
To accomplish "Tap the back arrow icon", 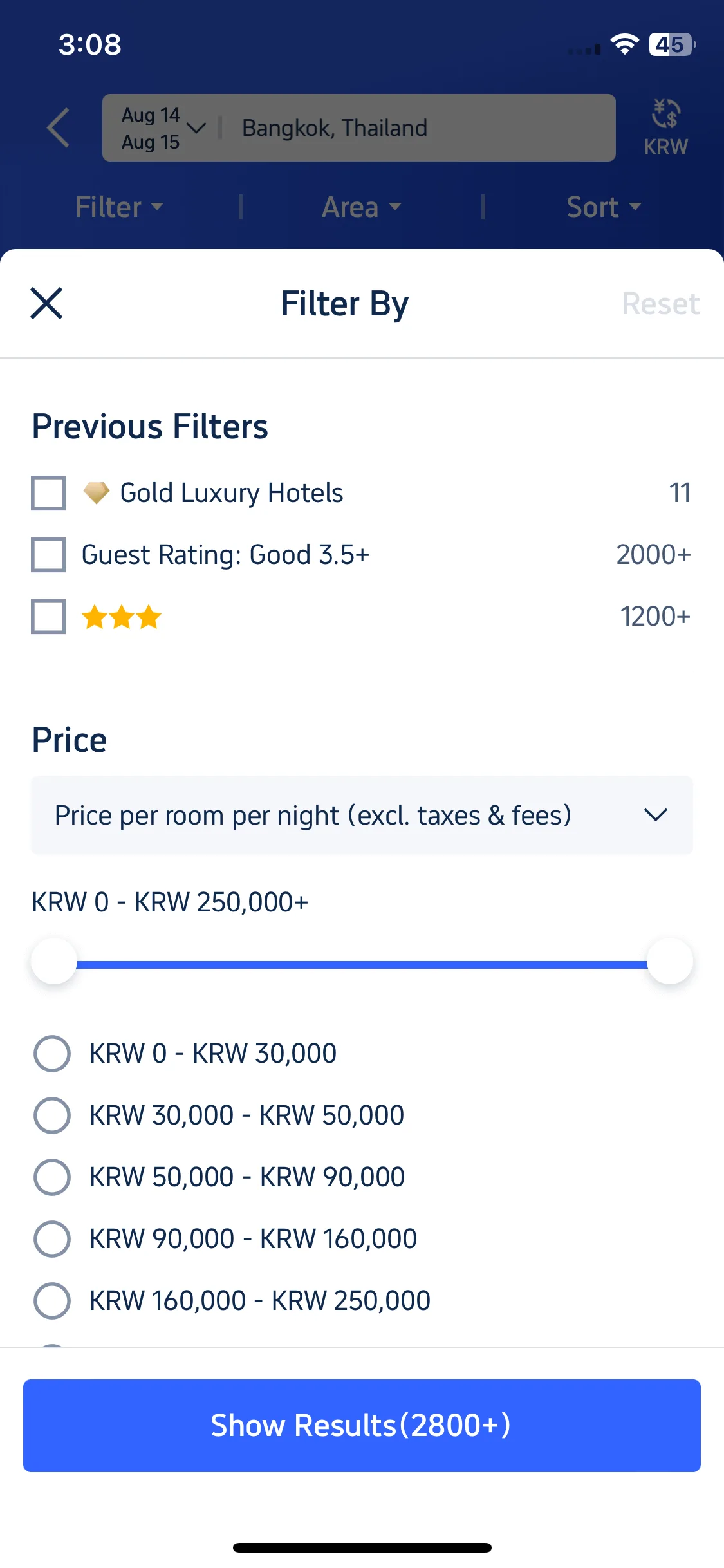I will click(x=58, y=127).
